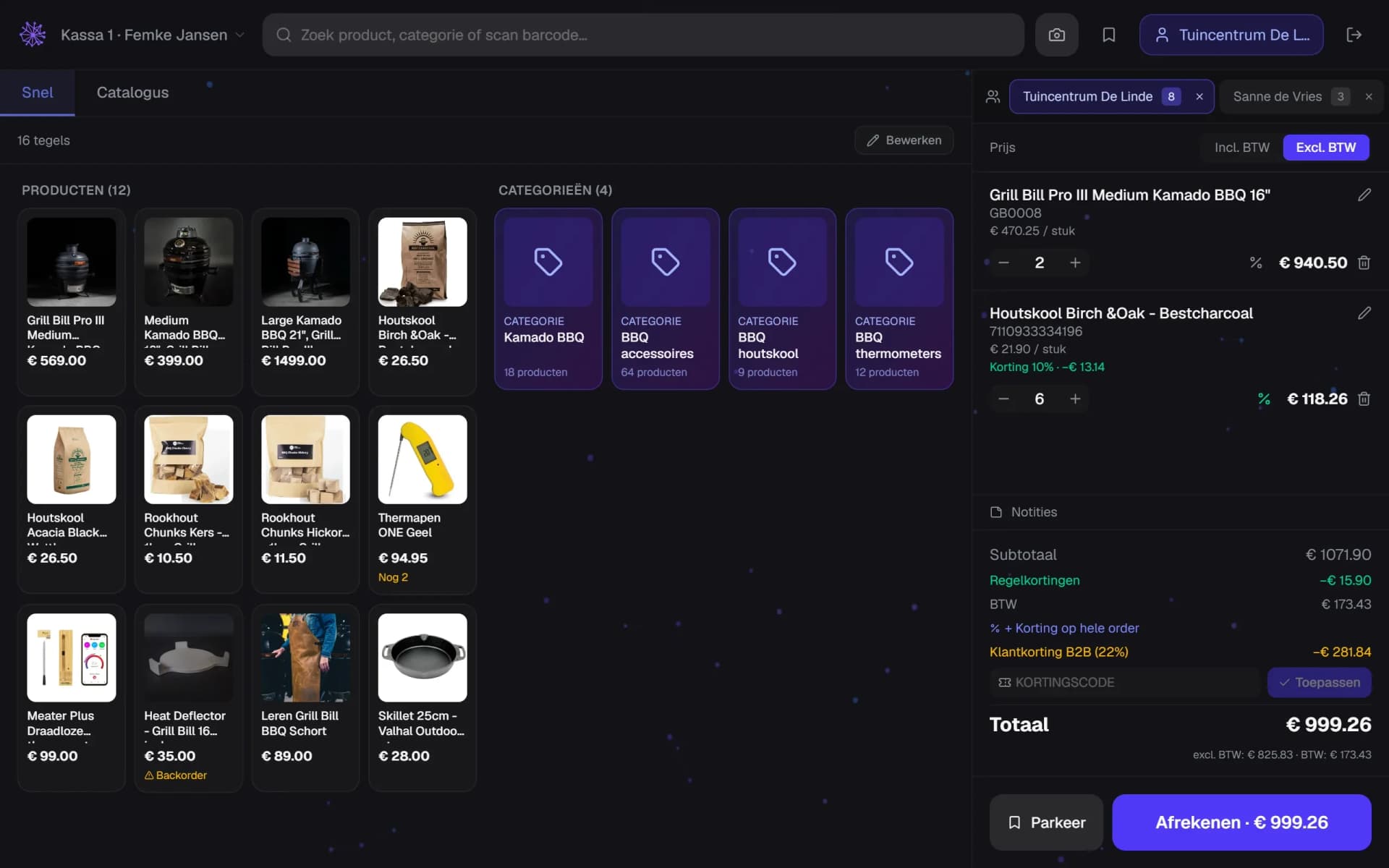This screenshot has height=868, width=1389.
Task: Decrease Grill Bill Pro III quantity
Action: (1003, 263)
